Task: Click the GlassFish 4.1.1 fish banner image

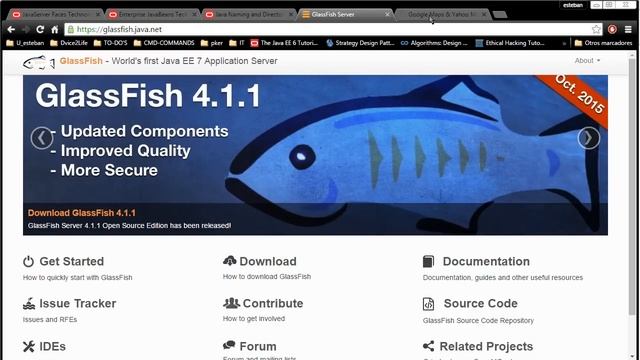Action: point(315,155)
